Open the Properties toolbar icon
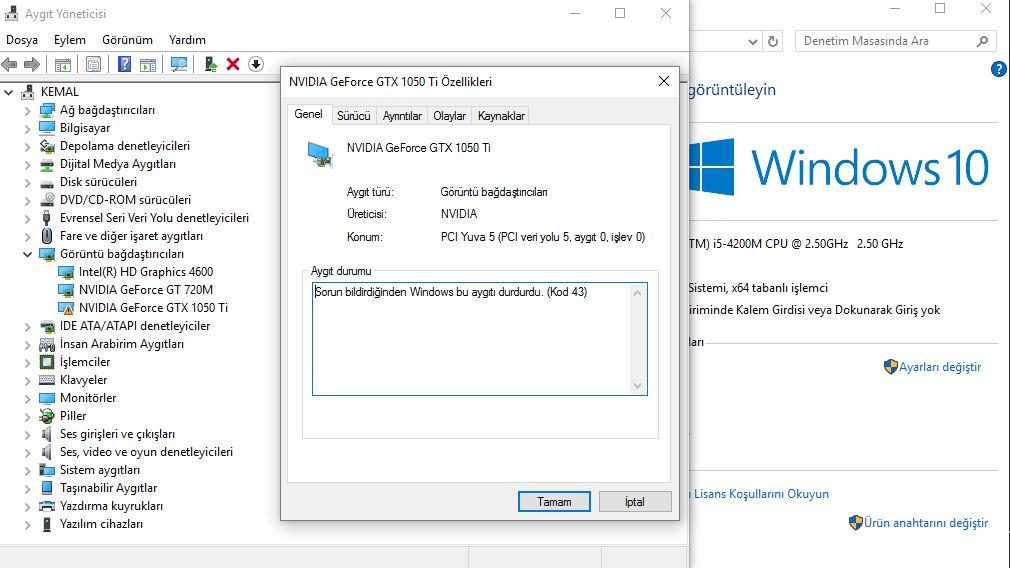The height and width of the screenshot is (568, 1010). click(93, 64)
